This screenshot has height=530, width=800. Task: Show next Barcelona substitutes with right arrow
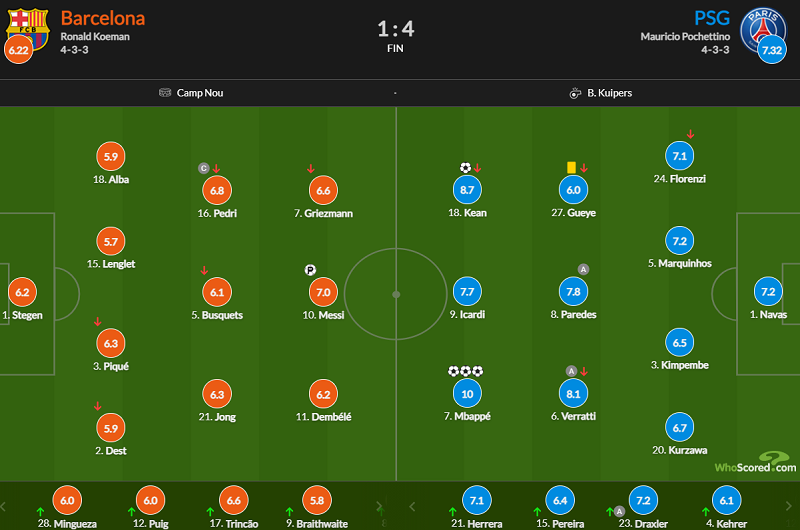click(379, 506)
